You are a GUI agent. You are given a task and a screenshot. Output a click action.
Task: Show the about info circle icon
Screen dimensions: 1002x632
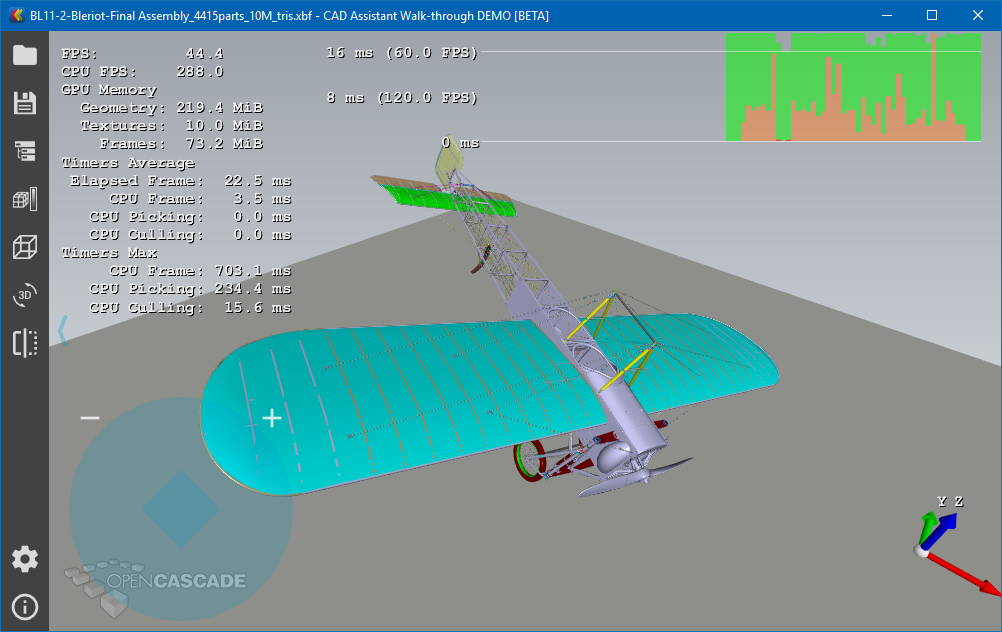click(24, 607)
